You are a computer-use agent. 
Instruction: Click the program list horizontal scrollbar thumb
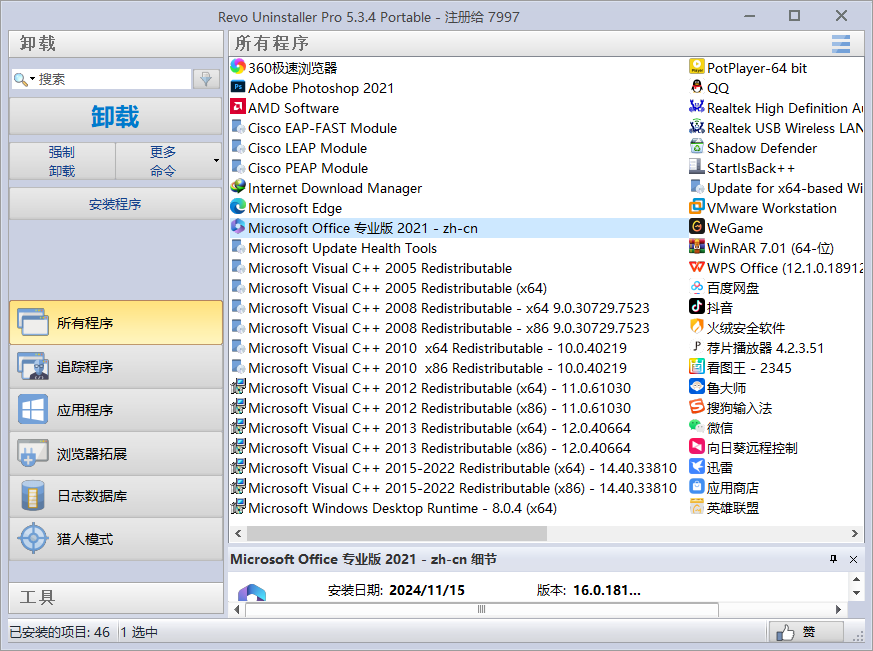click(396, 533)
